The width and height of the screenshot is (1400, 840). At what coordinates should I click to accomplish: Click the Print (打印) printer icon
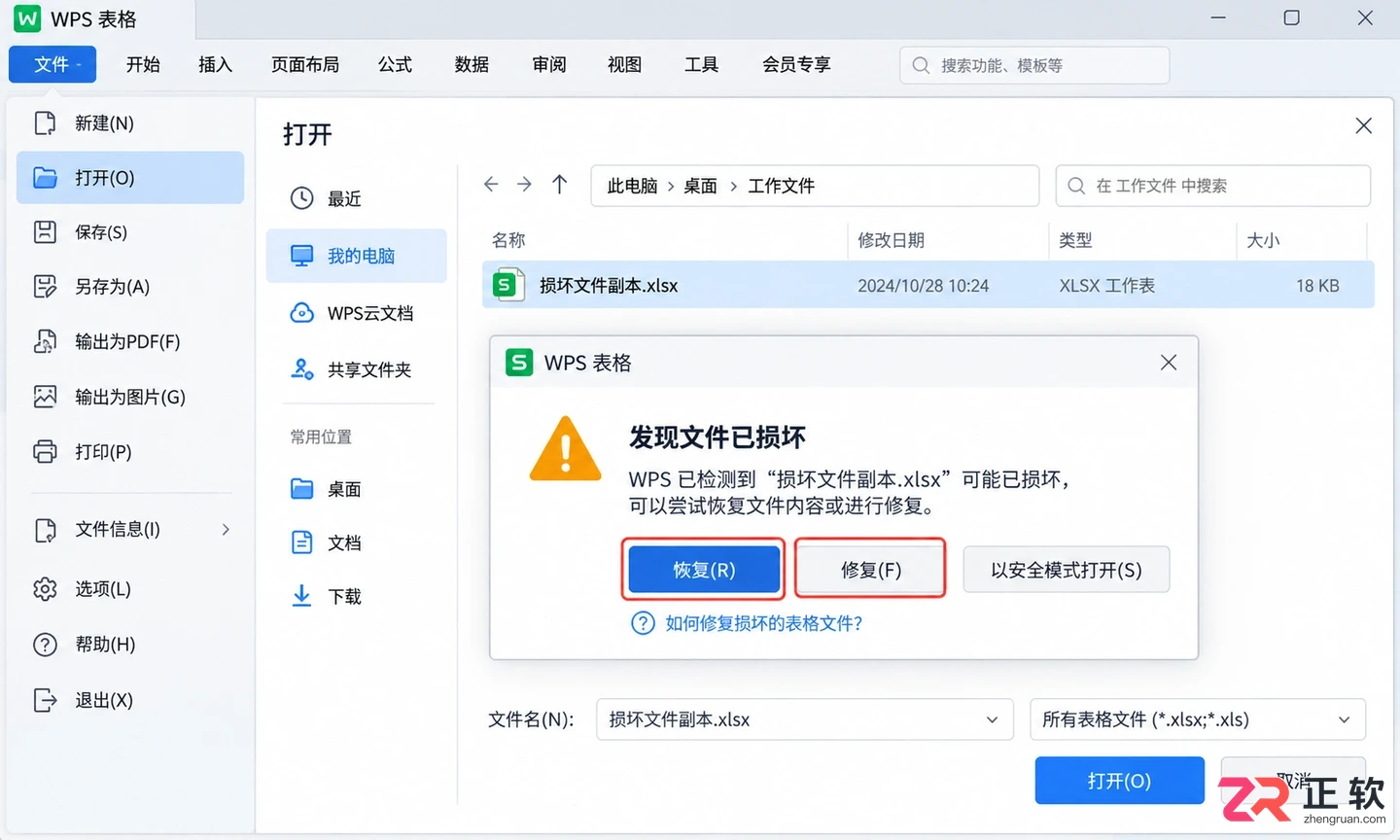[x=45, y=452]
